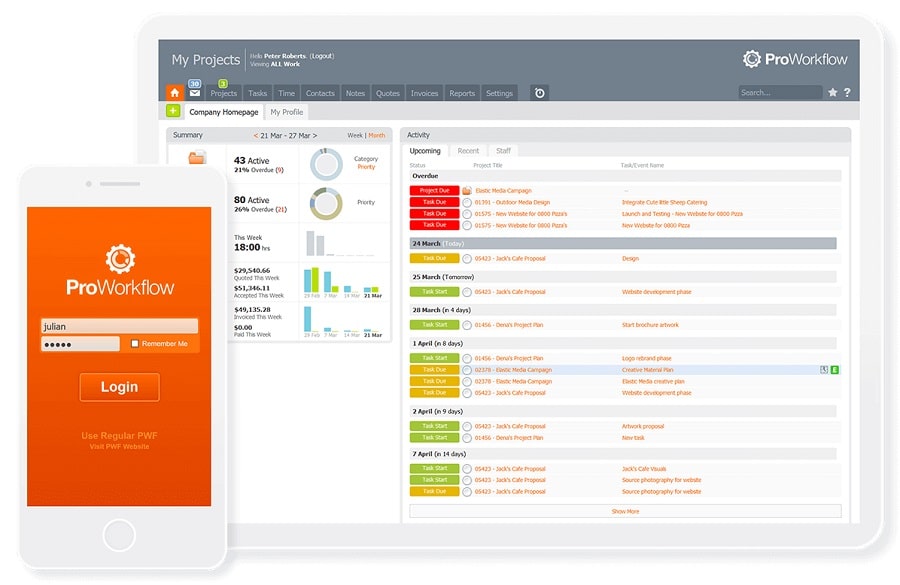
Task: Switch summary view to Week
Action: pos(355,135)
